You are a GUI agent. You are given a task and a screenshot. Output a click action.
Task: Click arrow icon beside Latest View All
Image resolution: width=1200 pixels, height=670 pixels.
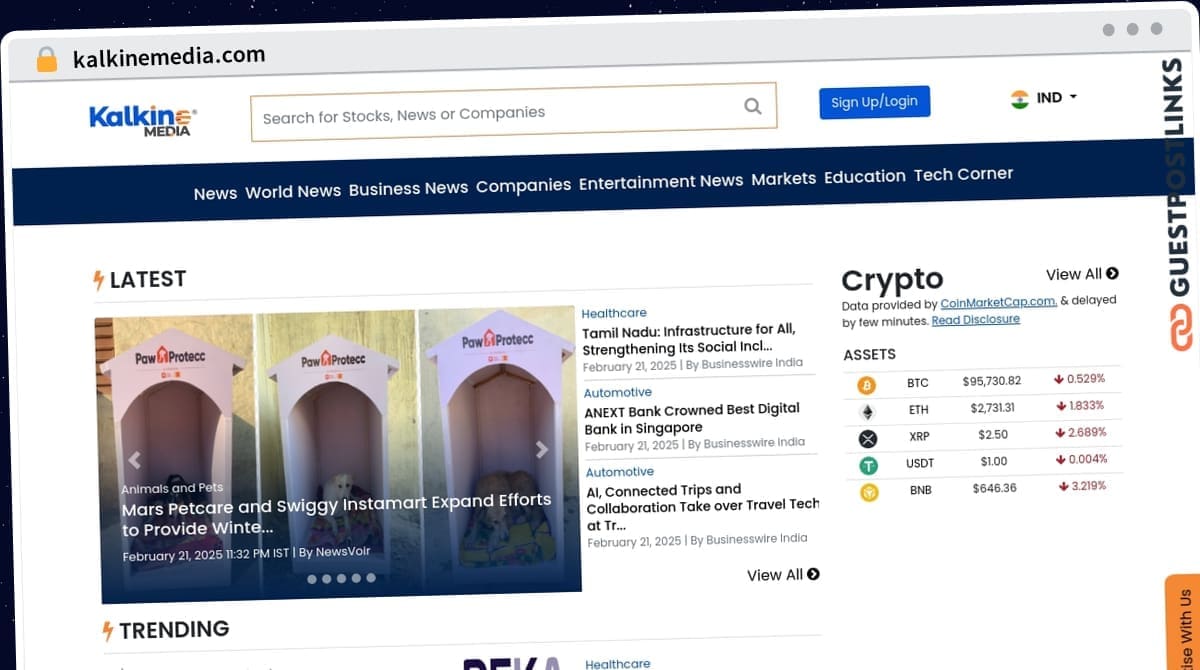813,574
